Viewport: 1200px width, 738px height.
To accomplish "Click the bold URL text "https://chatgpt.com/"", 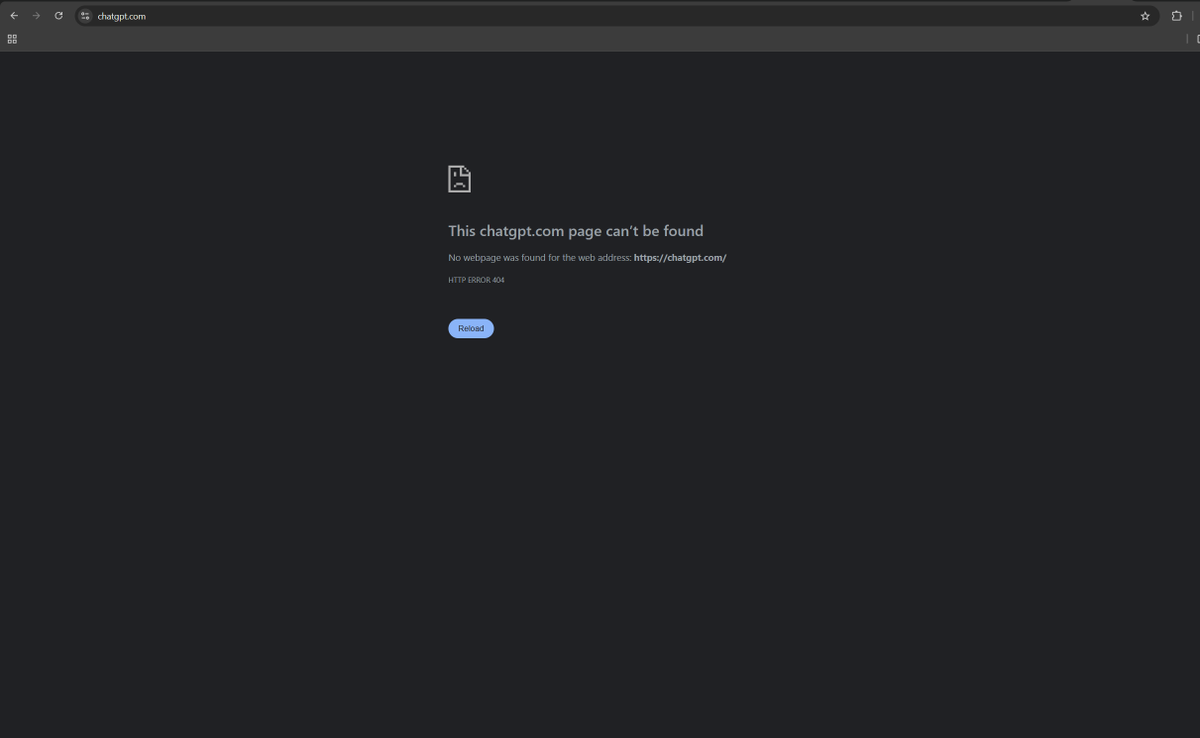I will pos(680,258).
